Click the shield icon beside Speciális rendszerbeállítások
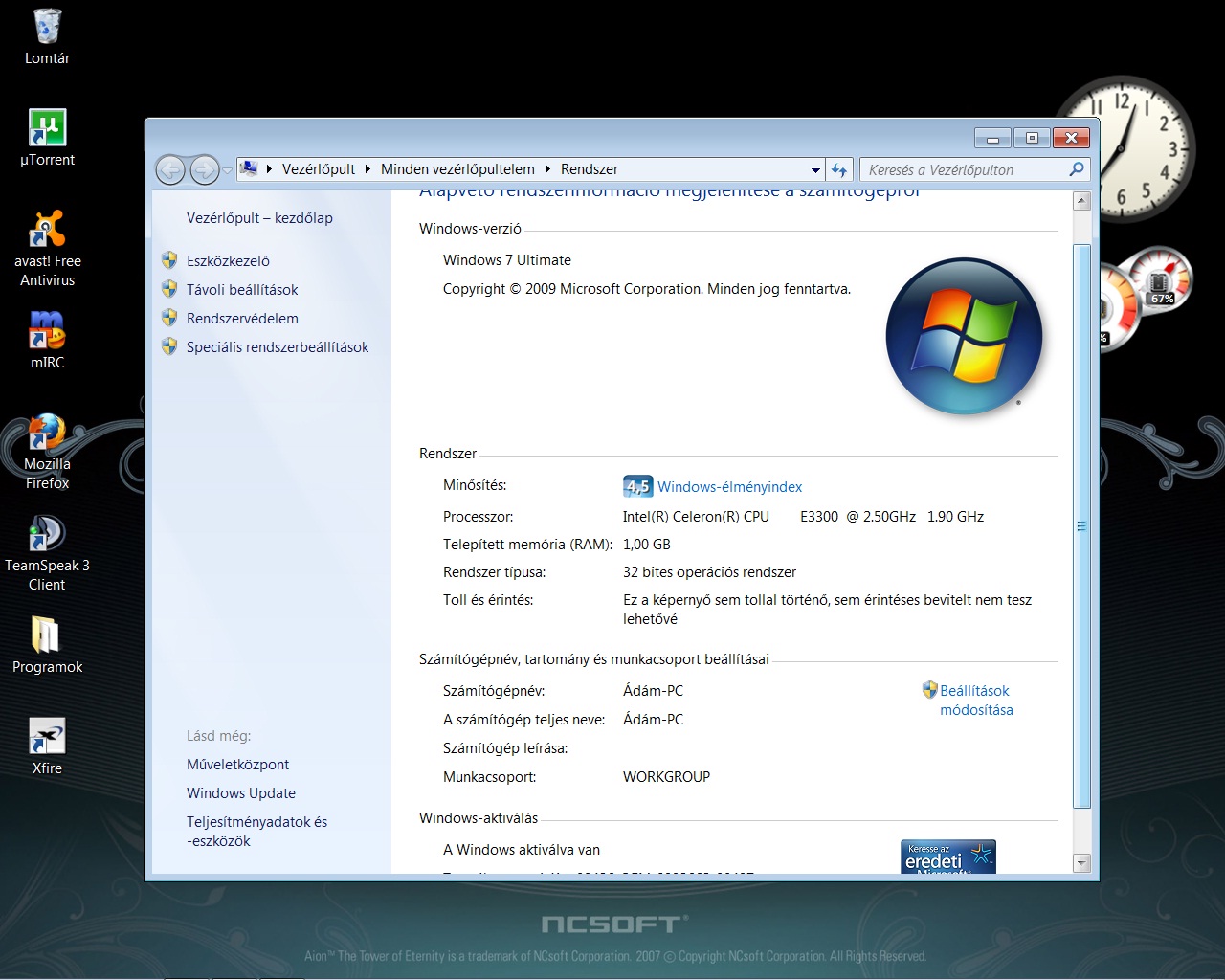This screenshot has height=980, width=1225. 169,346
